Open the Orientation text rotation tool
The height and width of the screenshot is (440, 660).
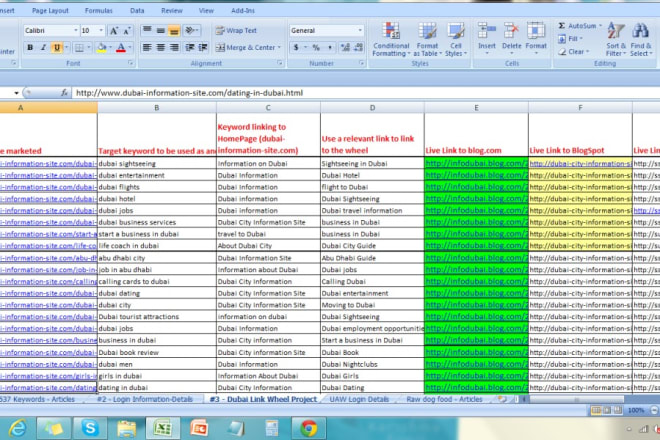(191, 30)
